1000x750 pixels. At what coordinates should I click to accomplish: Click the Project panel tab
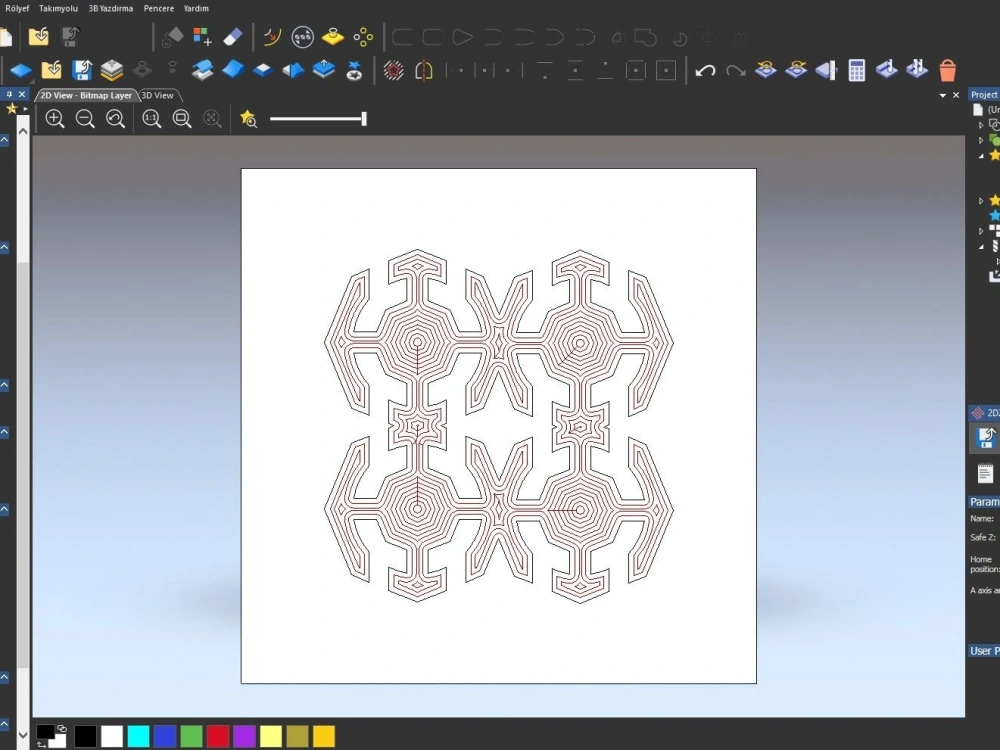(984, 94)
